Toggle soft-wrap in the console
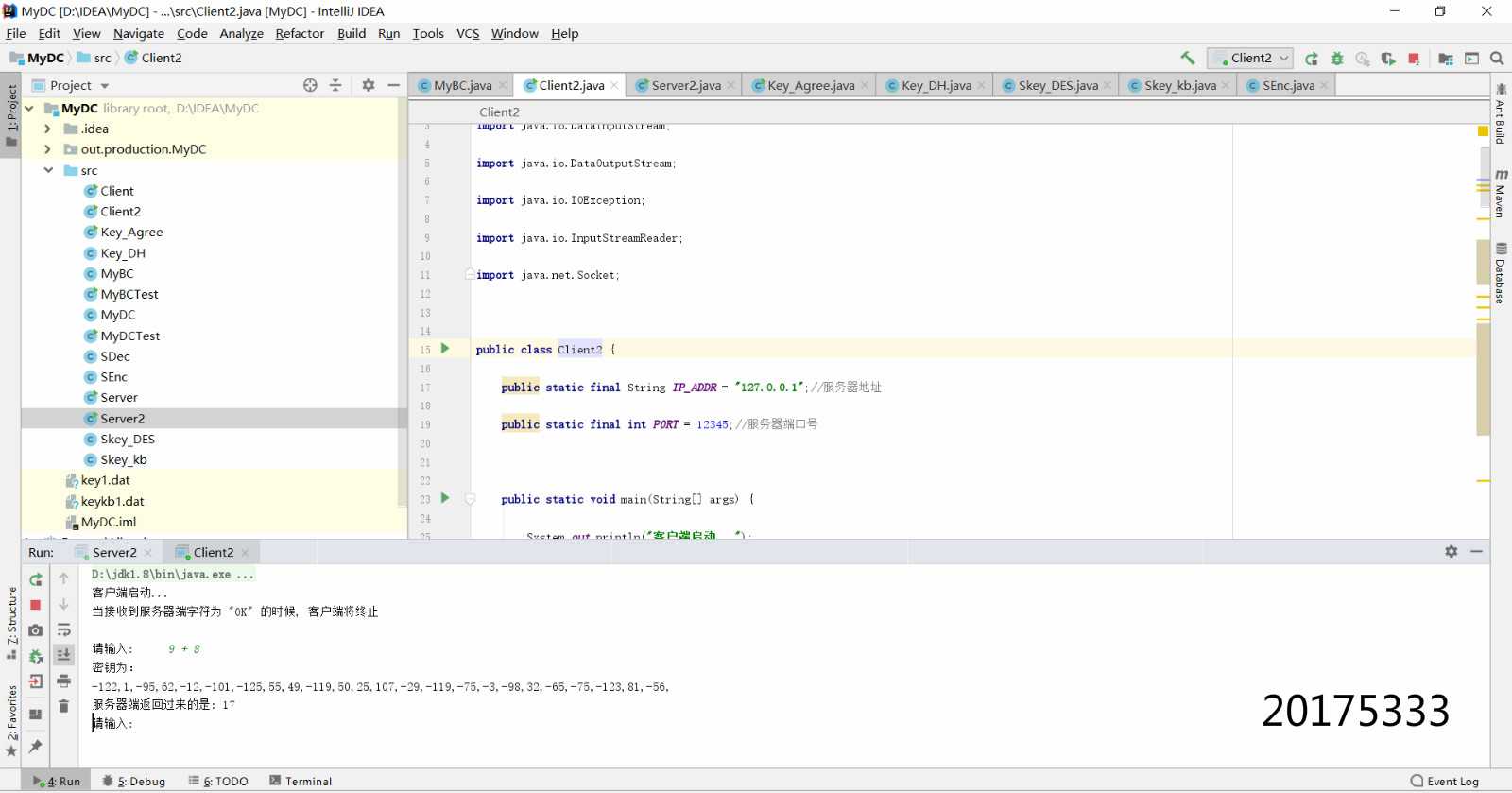 point(63,630)
